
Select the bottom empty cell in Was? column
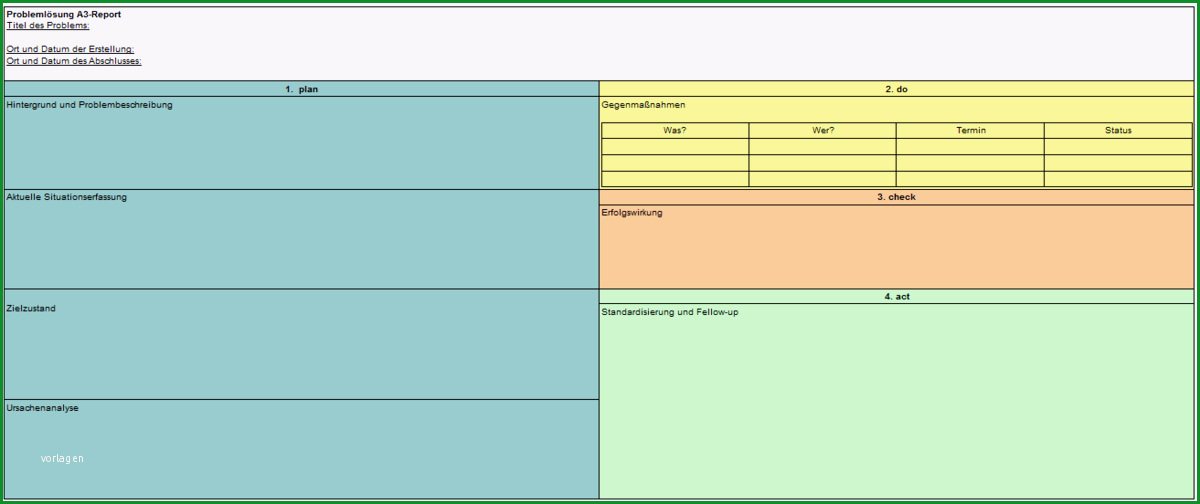675,179
